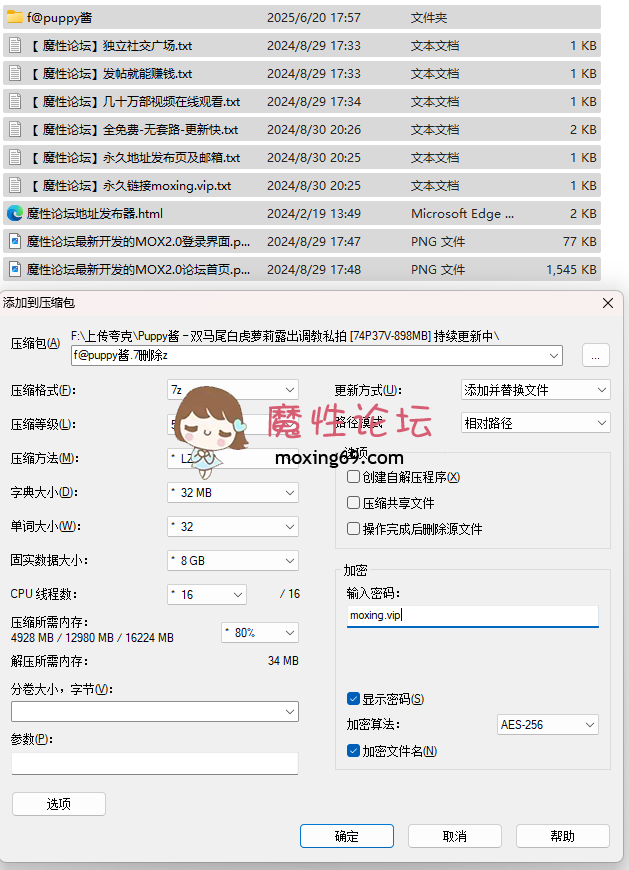629x870 pixels.
Task: Open CPU 线程数 16 dropdown
Action: click(x=207, y=594)
